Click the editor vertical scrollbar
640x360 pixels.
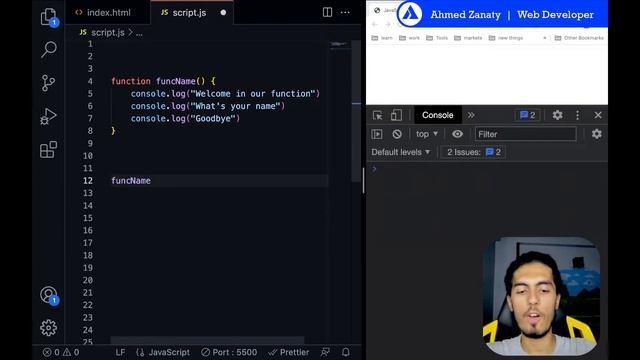pyautogui.click(x=356, y=111)
